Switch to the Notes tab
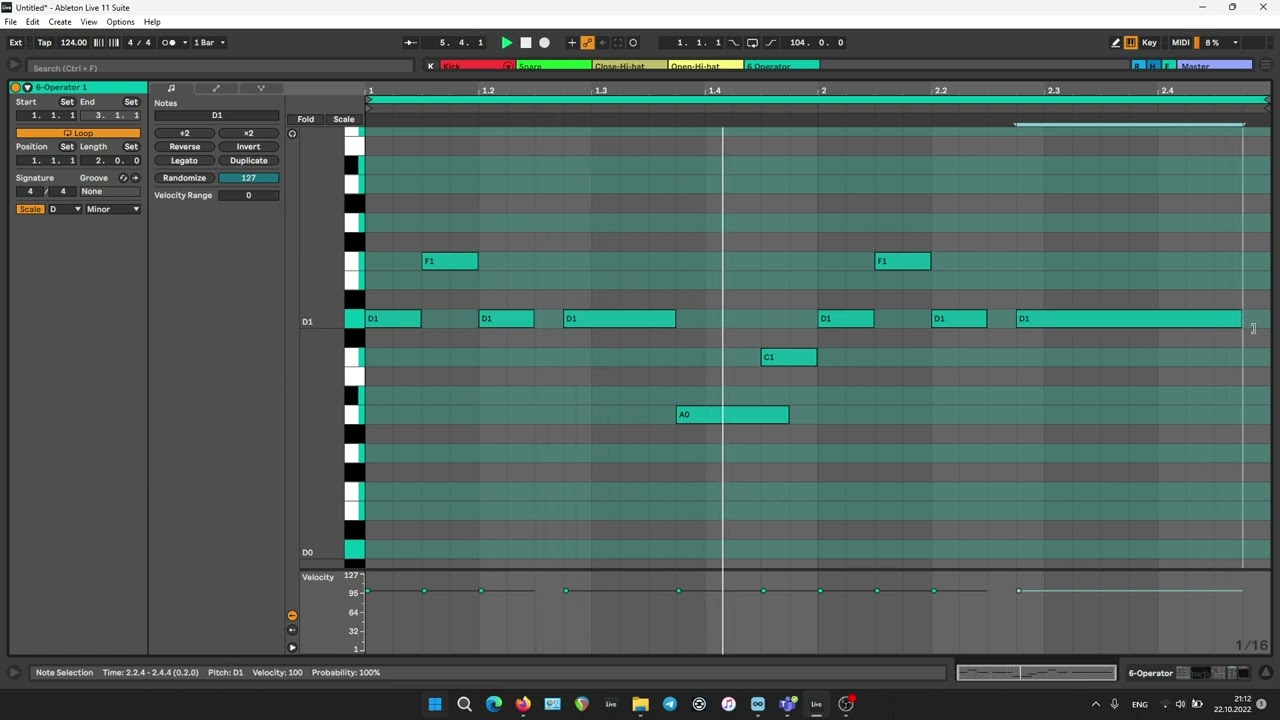 pyautogui.click(x=171, y=88)
